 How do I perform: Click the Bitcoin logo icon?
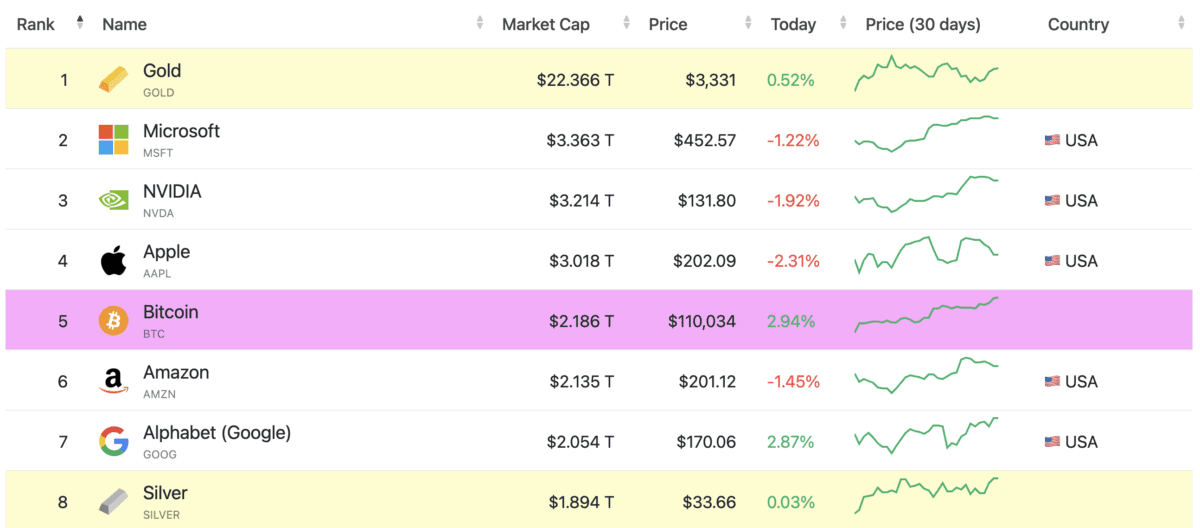pos(113,321)
